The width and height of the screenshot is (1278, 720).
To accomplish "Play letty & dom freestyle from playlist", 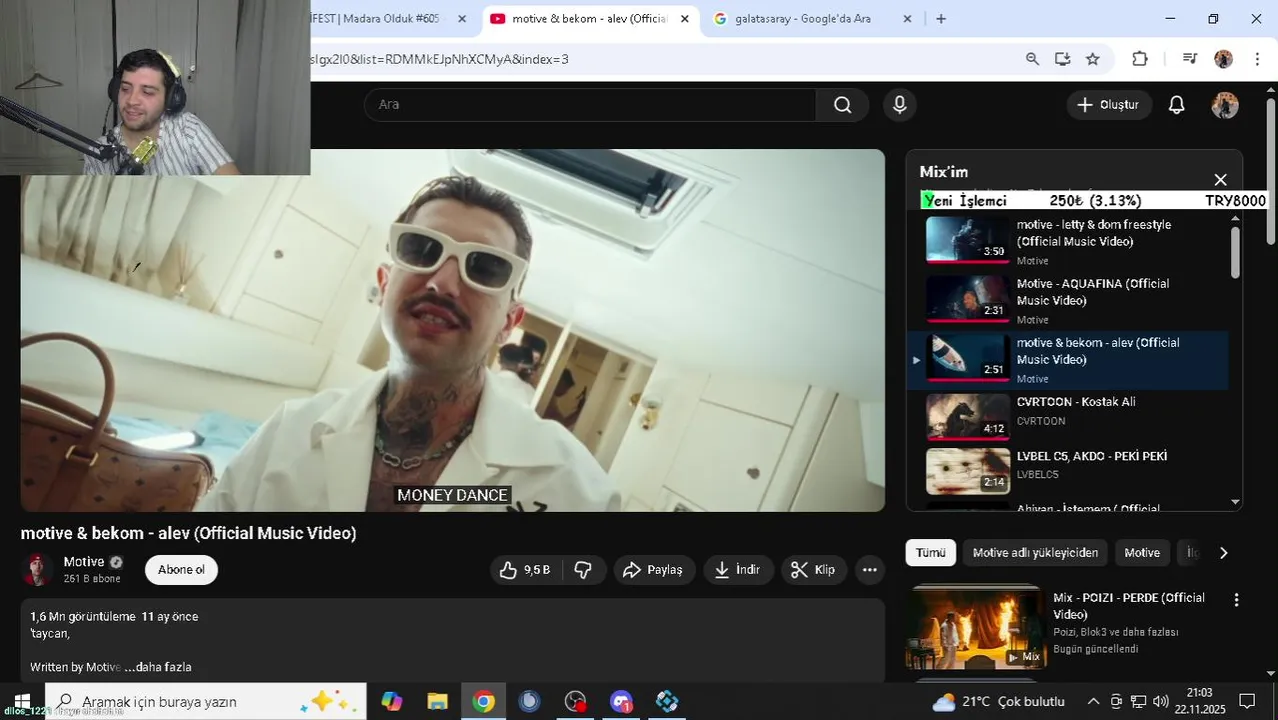I will pos(1067,242).
